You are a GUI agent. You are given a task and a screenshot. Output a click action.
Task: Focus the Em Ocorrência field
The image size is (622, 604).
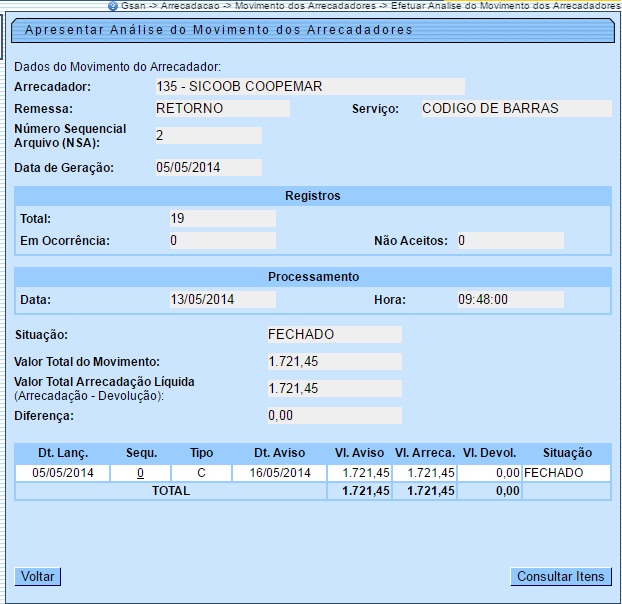pyautogui.click(x=221, y=240)
